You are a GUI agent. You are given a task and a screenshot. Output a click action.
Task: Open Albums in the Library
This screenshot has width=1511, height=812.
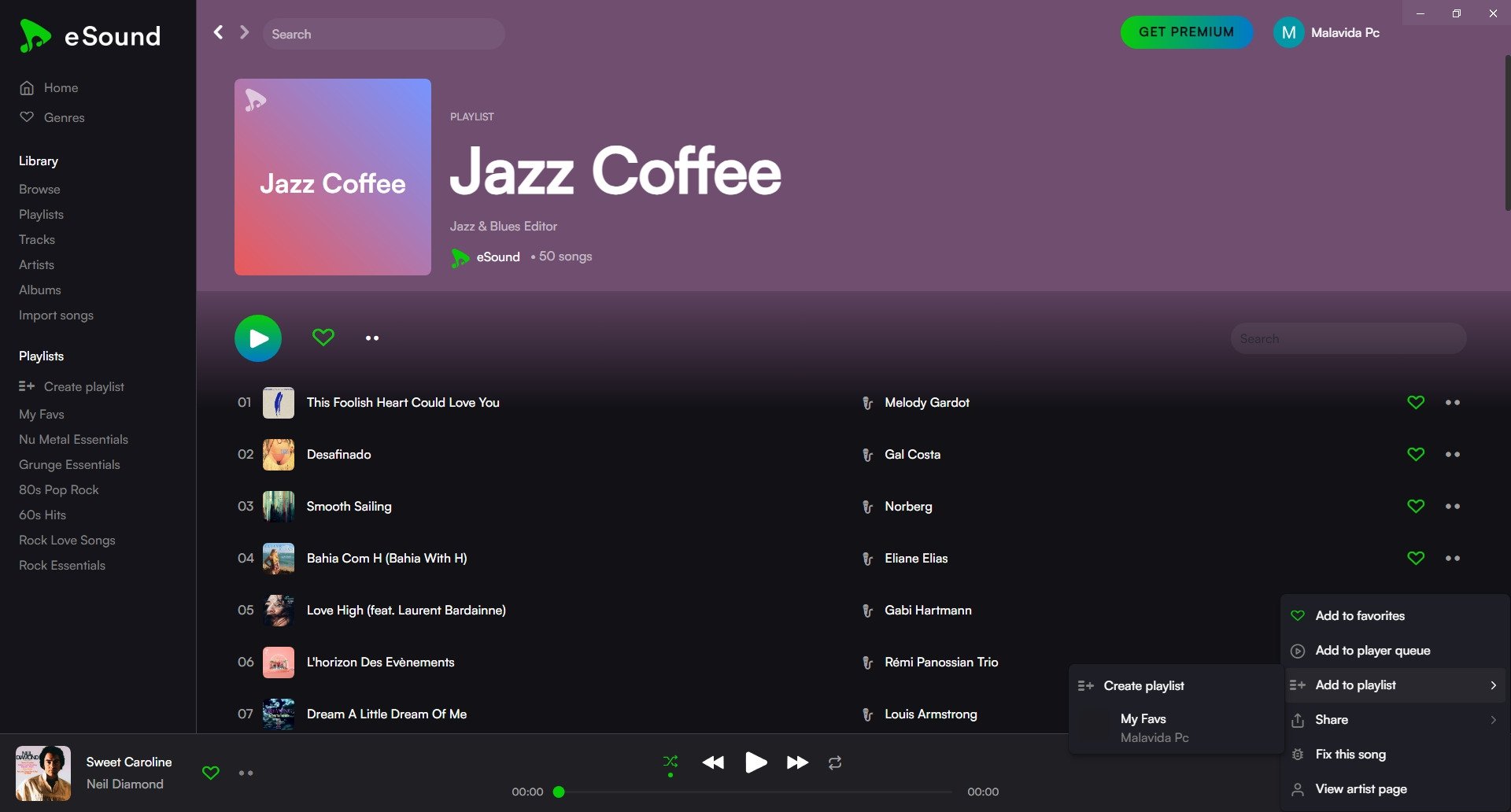click(x=39, y=290)
